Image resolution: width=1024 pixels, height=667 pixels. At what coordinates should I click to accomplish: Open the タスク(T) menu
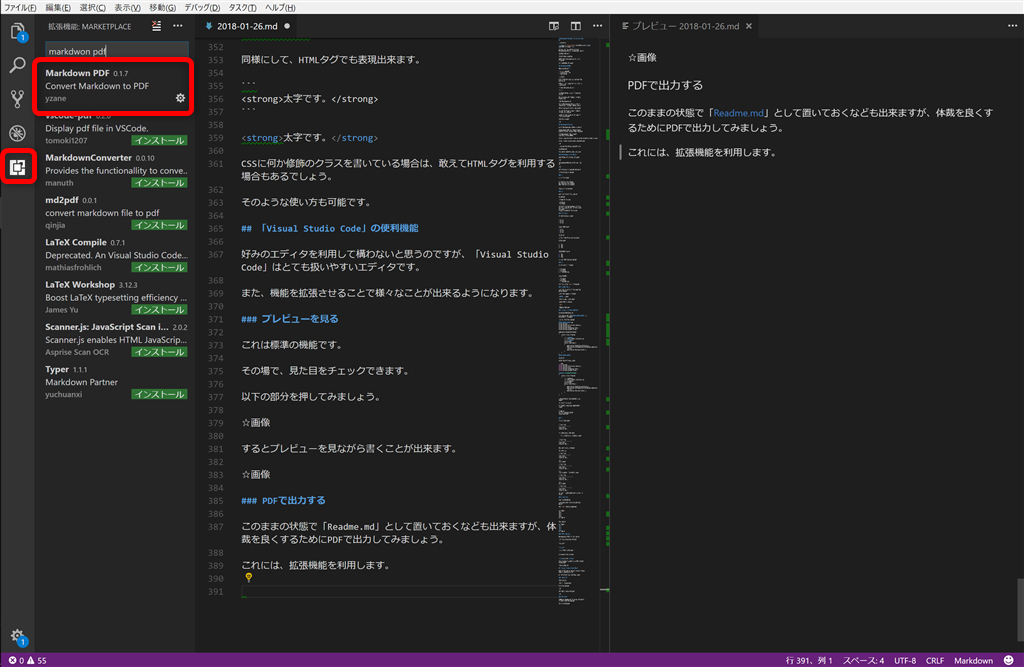[x=242, y=7]
